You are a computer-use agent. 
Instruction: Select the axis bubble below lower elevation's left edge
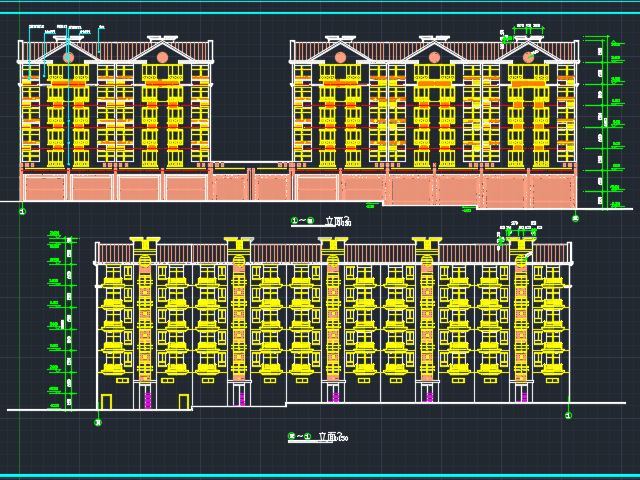(x=98, y=422)
